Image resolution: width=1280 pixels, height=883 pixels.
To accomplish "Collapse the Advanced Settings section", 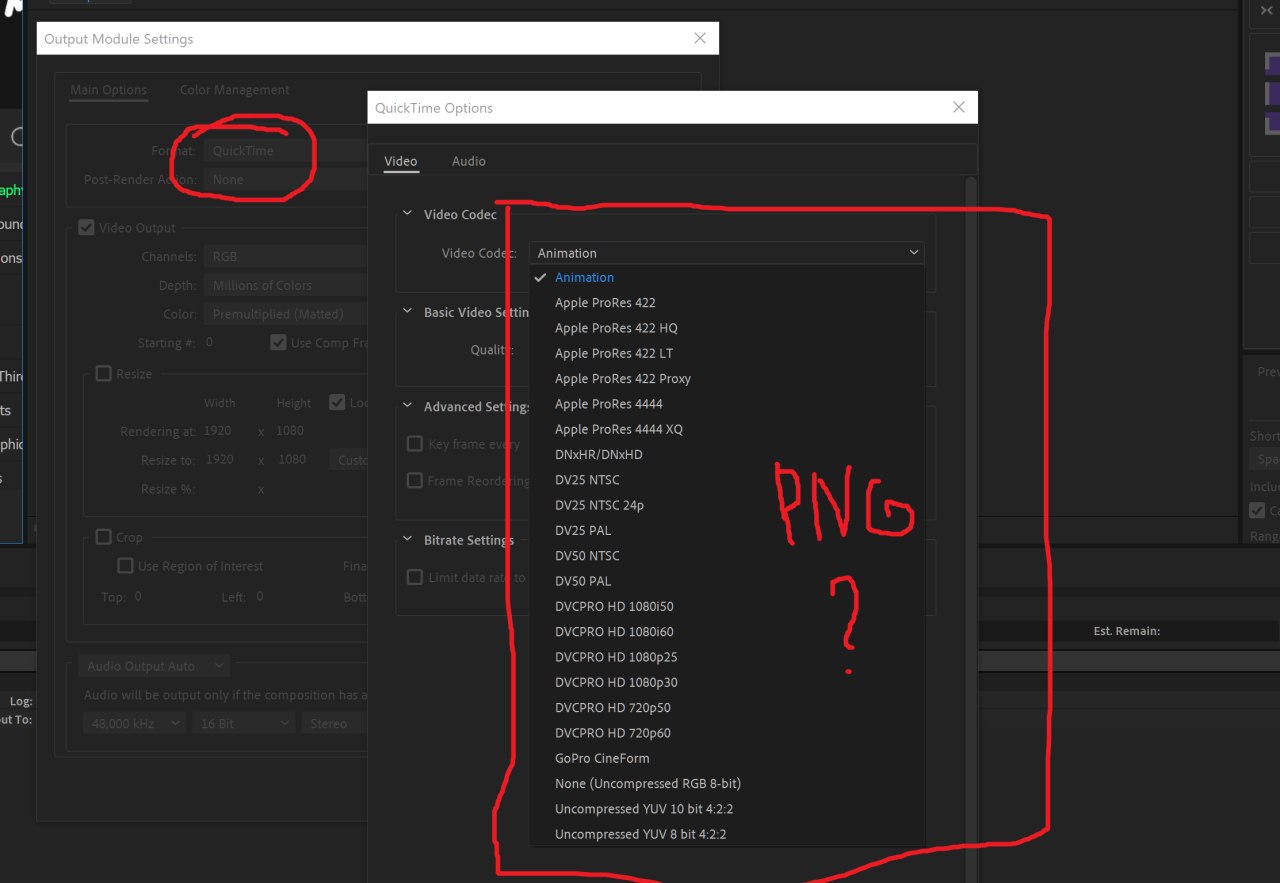I will pos(407,406).
